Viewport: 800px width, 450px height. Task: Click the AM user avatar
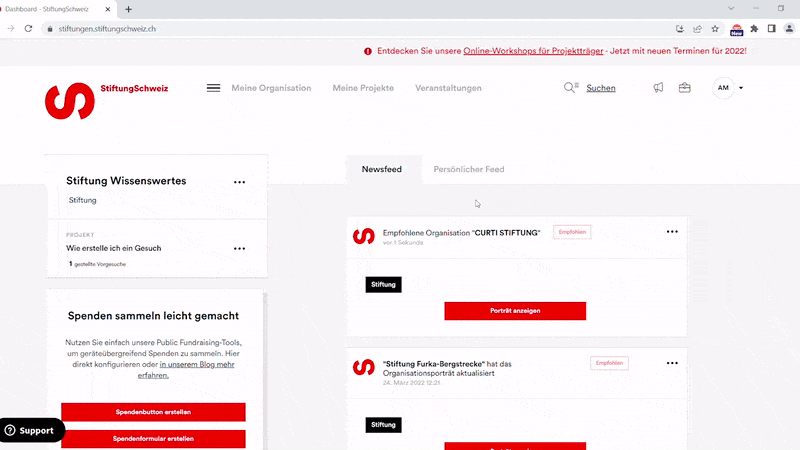point(723,88)
